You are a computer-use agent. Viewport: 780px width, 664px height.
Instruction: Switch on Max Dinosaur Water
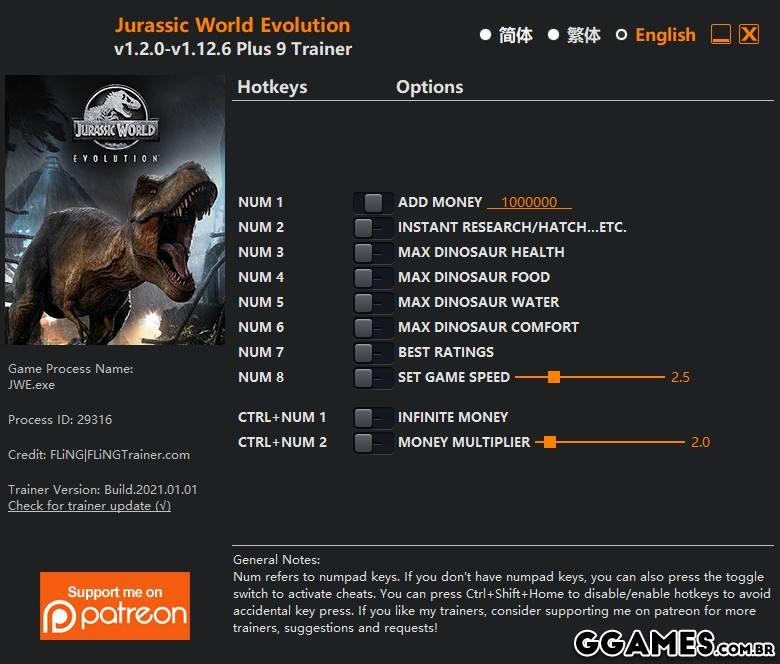tap(372, 302)
